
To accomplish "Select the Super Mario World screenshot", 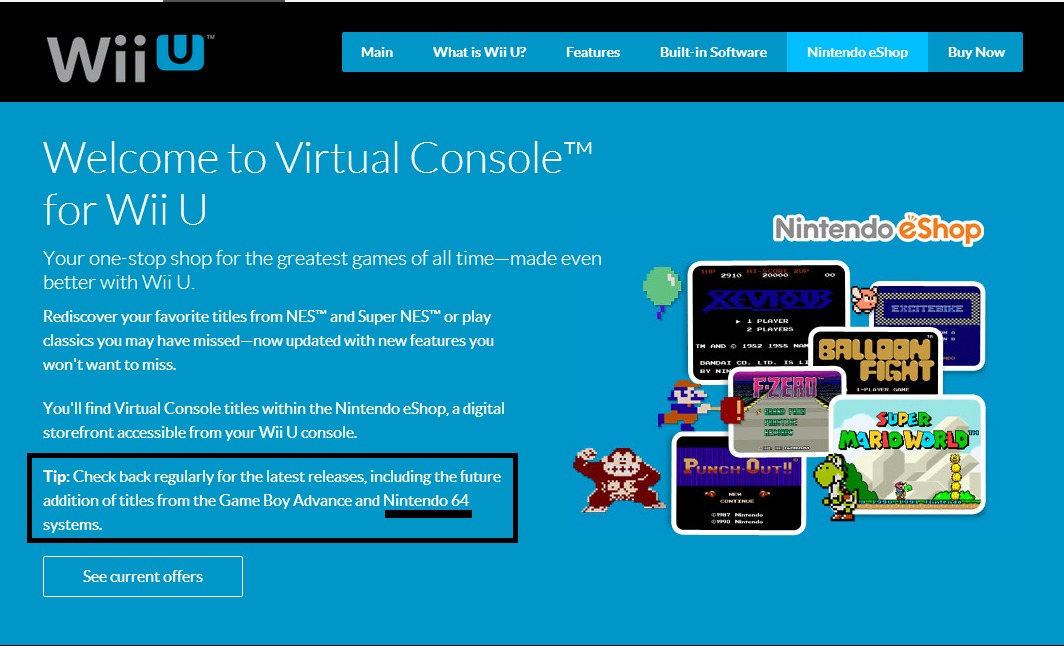I will [x=909, y=456].
